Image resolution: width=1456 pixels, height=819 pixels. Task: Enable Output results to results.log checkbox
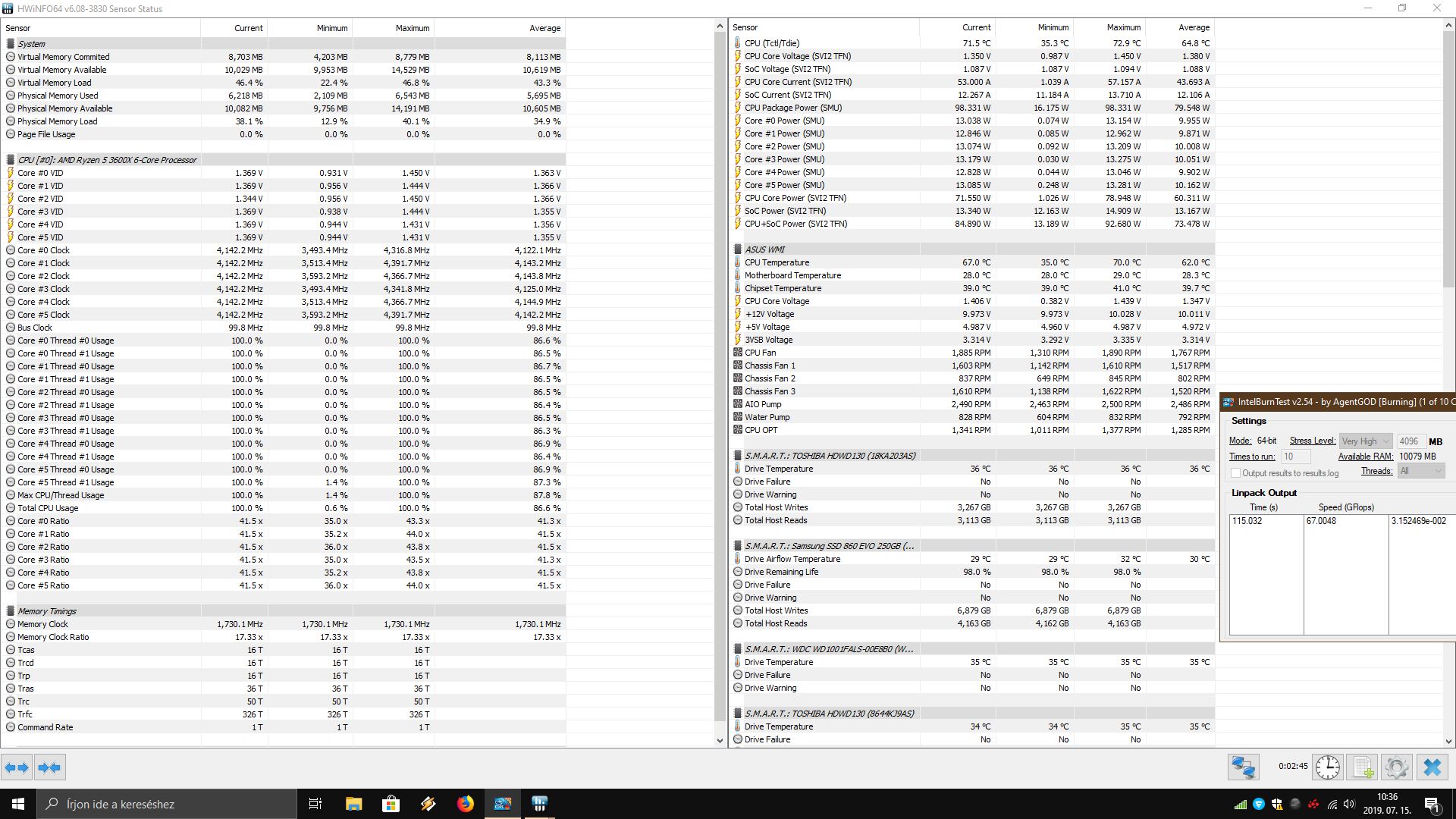coord(1235,473)
